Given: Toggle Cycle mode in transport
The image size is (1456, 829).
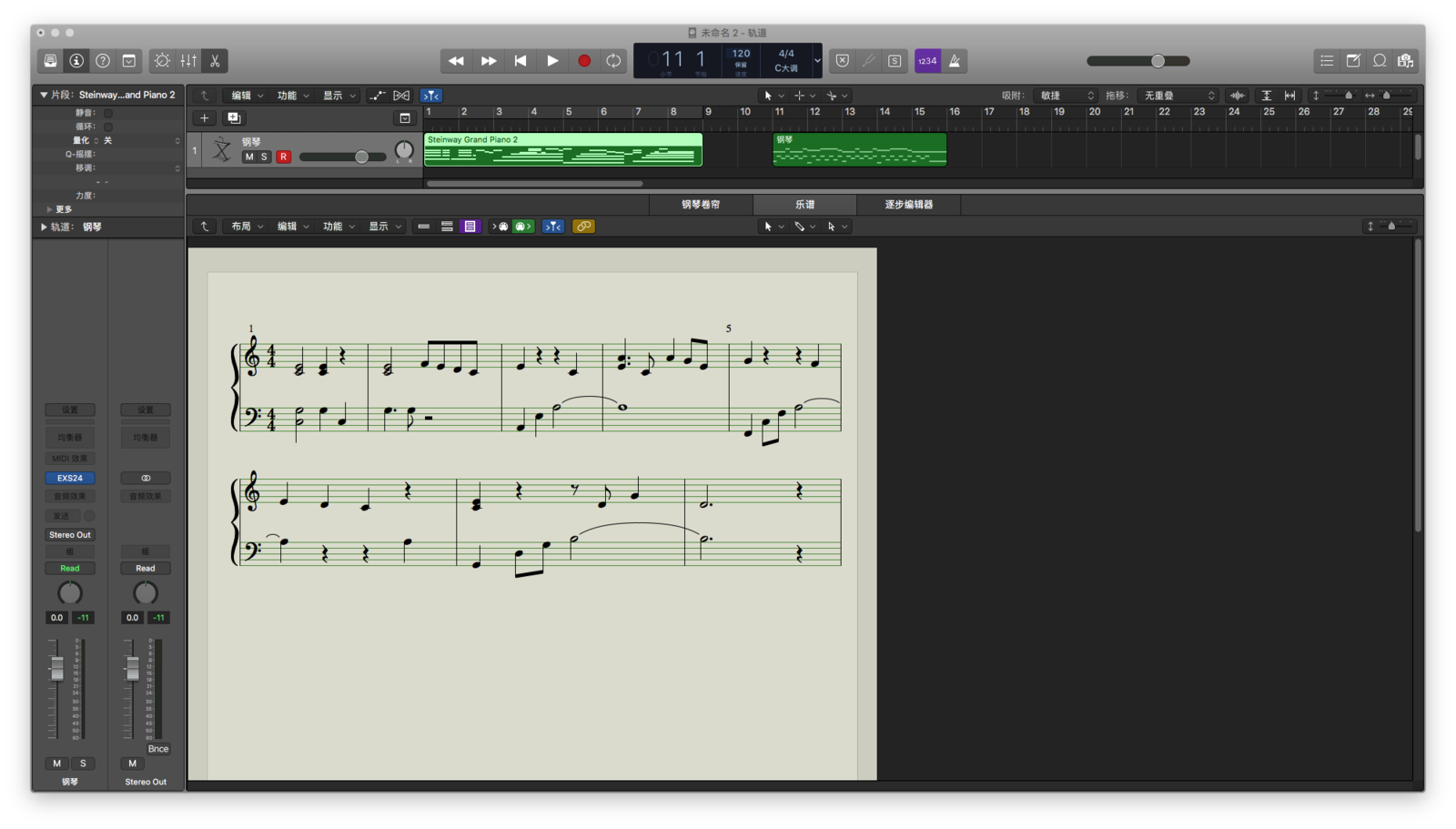Looking at the screenshot, I should pyautogui.click(x=614, y=61).
